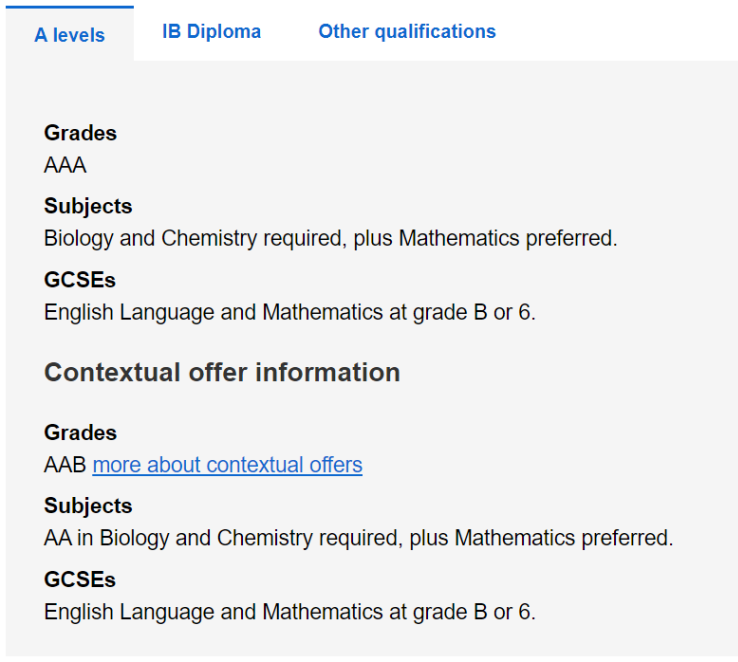Switch to the A levels tab

tap(69, 35)
